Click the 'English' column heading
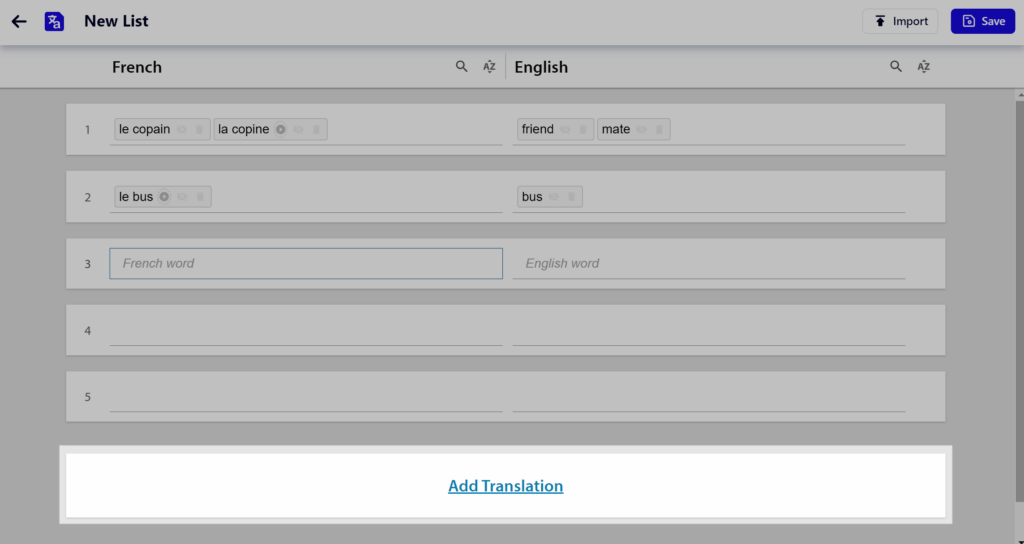Screen dimensions: 1024x544 point(541,67)
